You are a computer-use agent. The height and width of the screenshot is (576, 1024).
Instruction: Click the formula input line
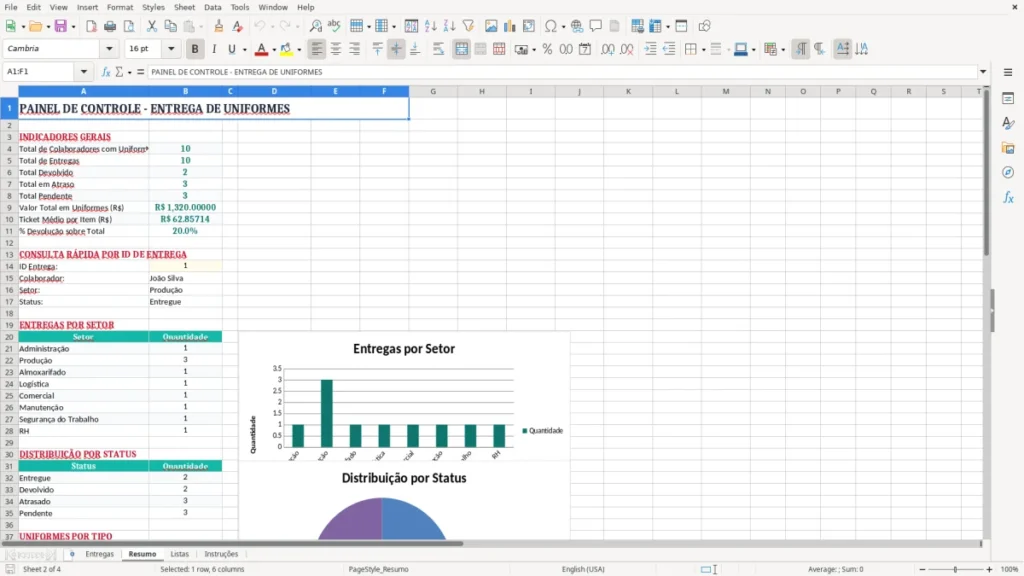point(562,72)
